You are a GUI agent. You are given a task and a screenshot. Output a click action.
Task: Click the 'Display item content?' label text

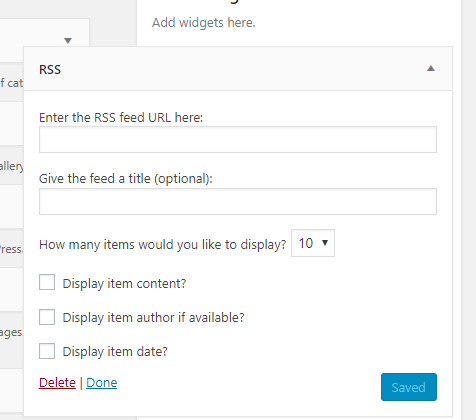pos(124,284)
